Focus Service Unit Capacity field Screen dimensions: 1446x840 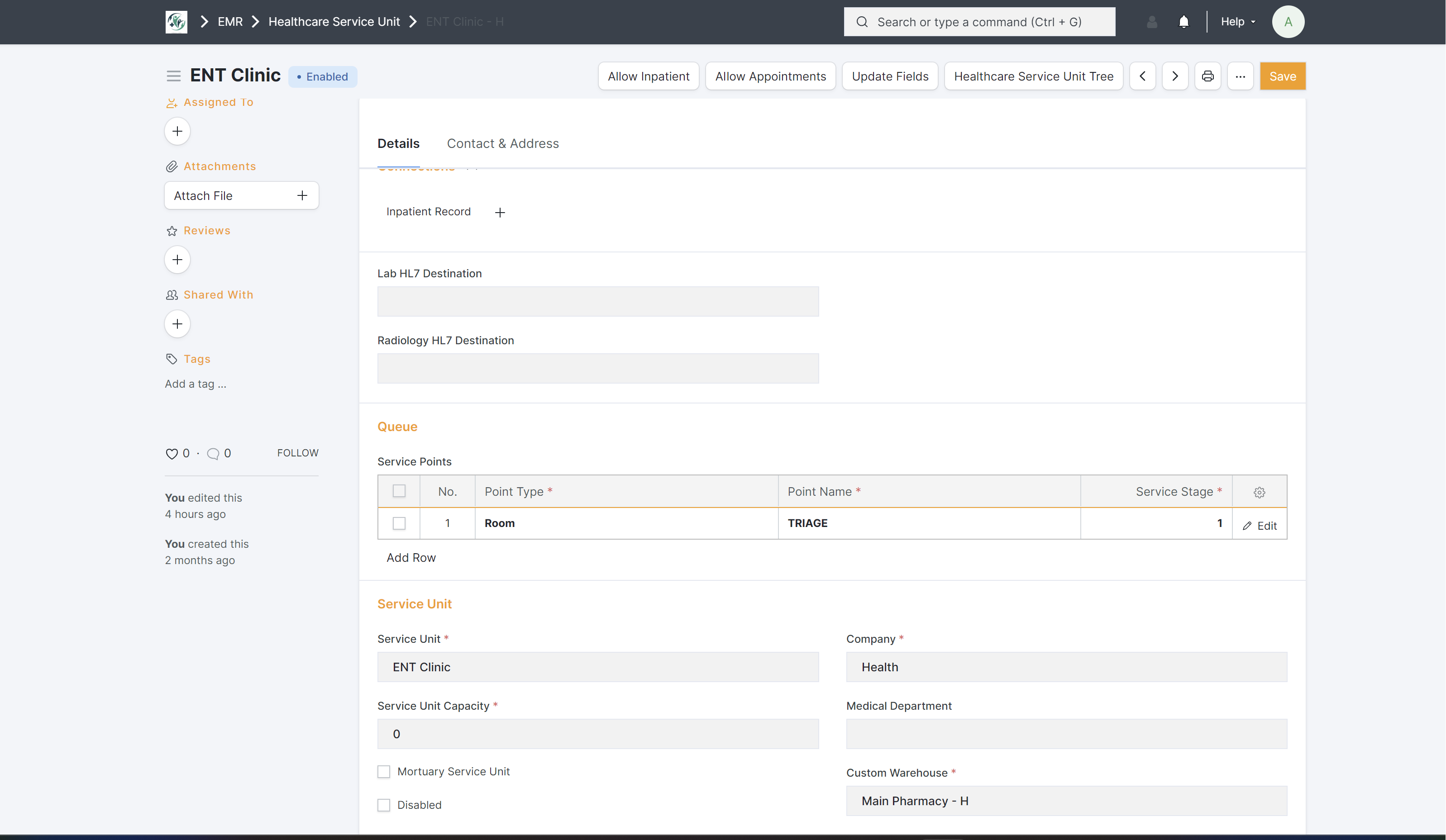[x=598, y=734]
